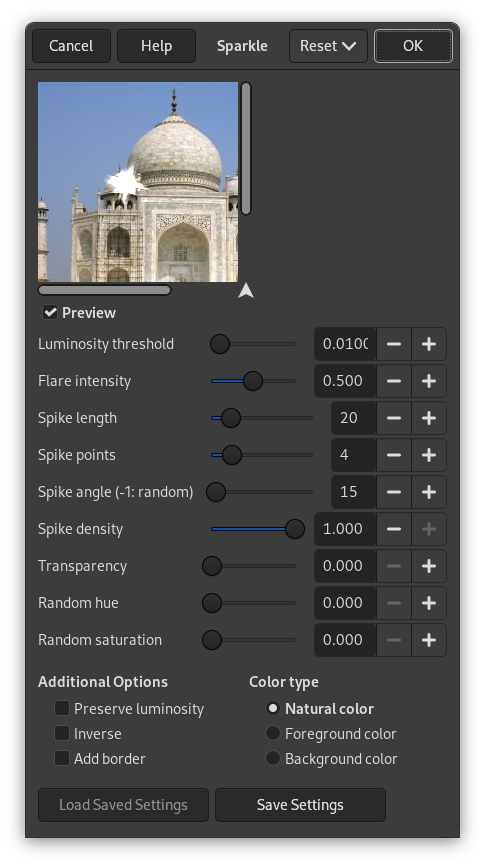Screen dimensions: 485x866
Task: Open the Reset dropdown
Action: pos(328,46)
